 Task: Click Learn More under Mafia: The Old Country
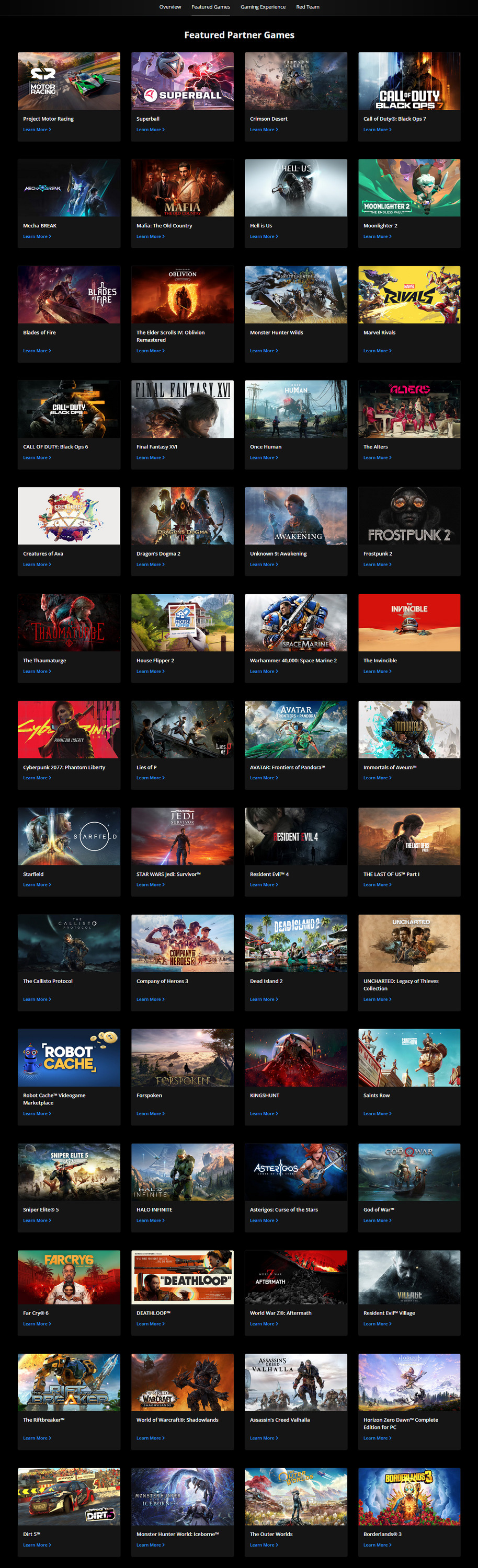(x=151, y=237)
